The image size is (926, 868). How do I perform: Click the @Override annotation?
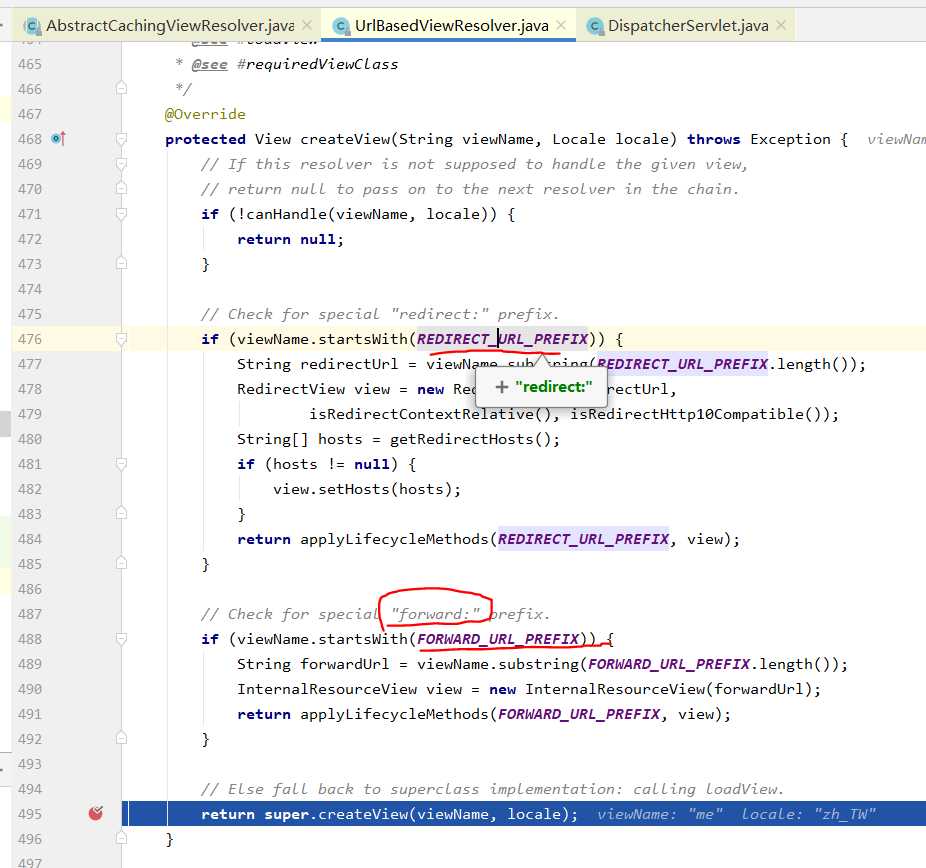(205, 114)
